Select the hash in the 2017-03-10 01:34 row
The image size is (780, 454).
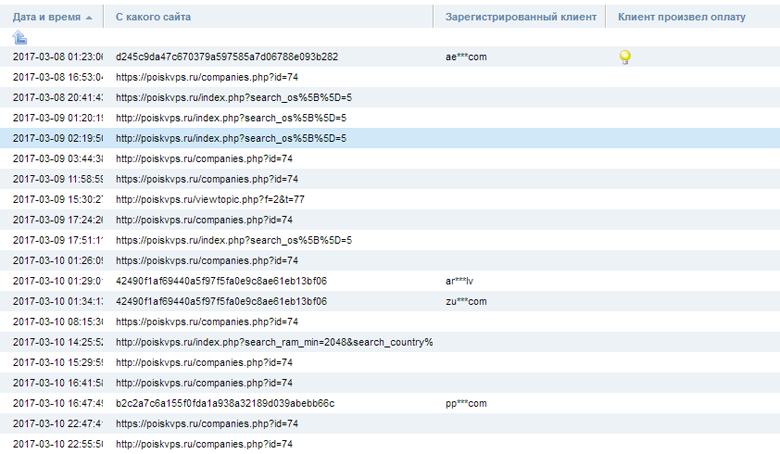pyautogui.click(x=221, y=301)
